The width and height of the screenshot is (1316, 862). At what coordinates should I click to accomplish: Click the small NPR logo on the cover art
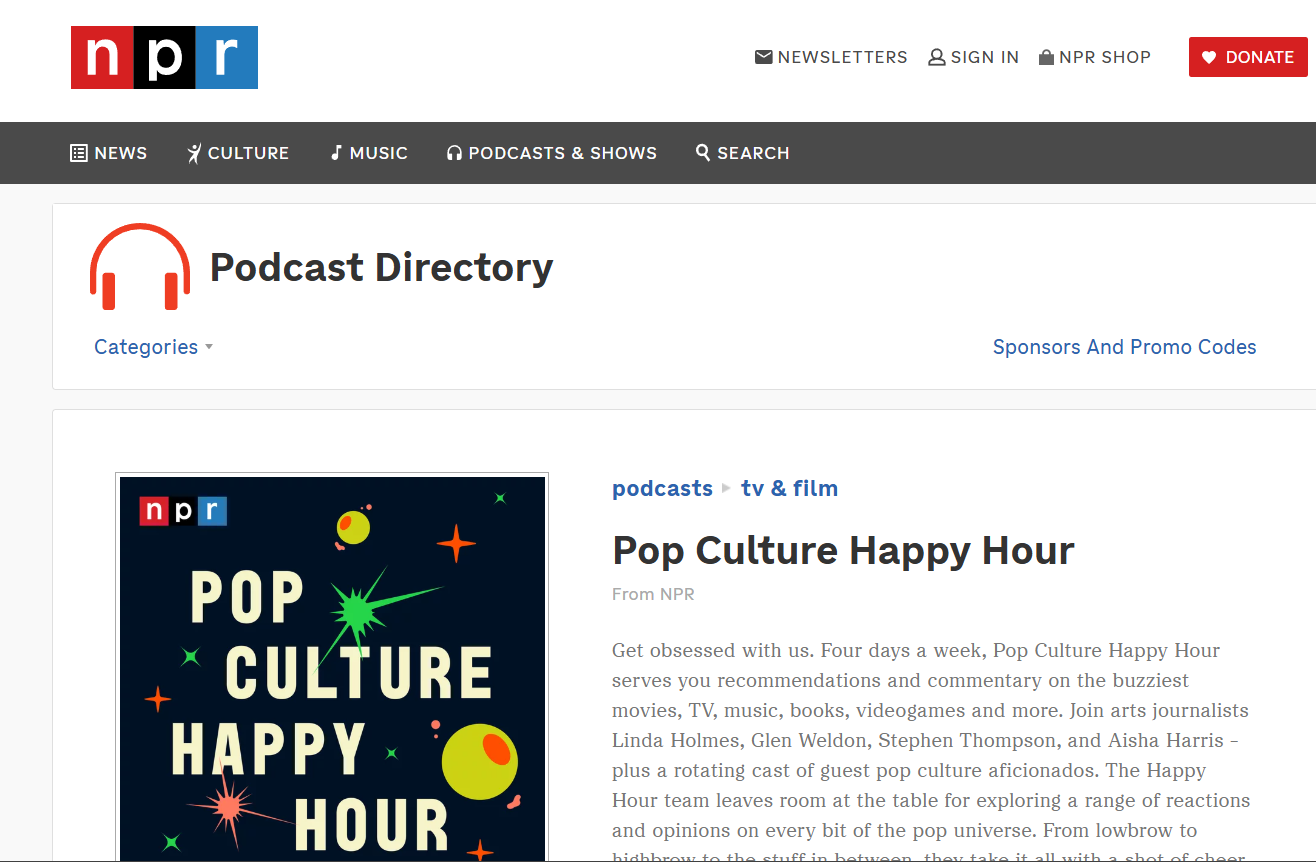(183, 511)
